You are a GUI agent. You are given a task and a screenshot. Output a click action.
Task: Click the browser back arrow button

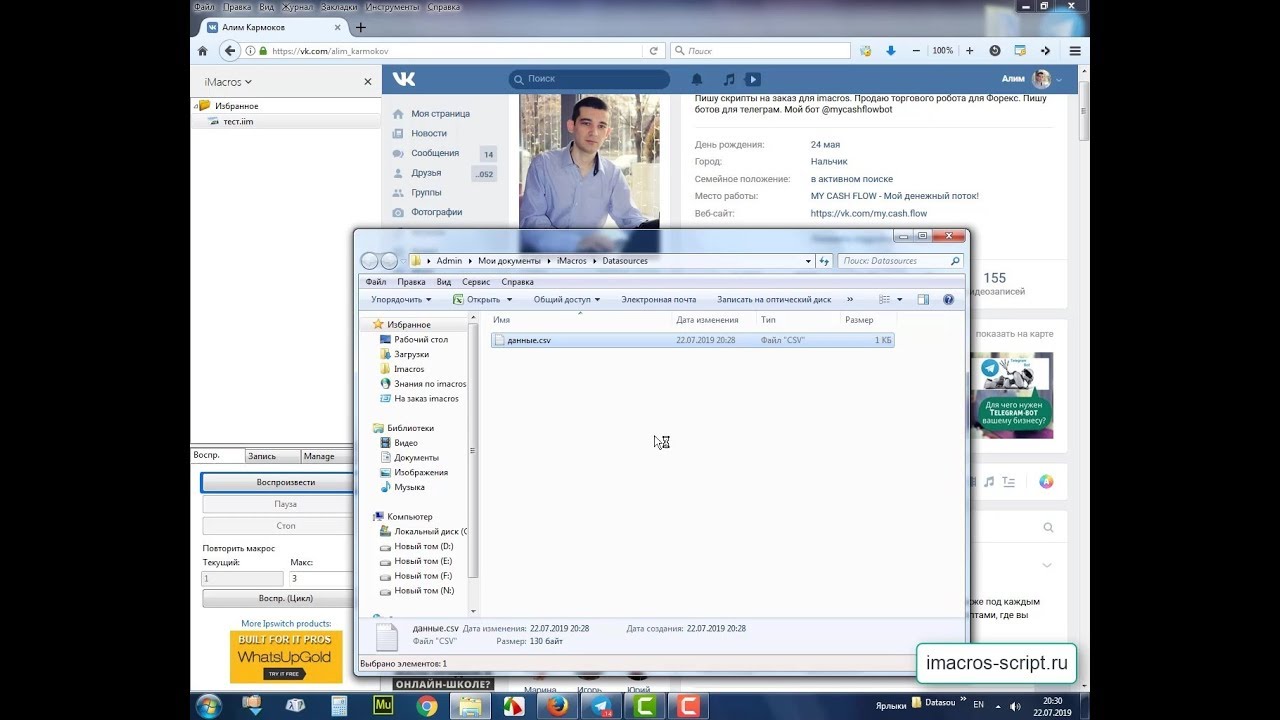pos(230,51)
